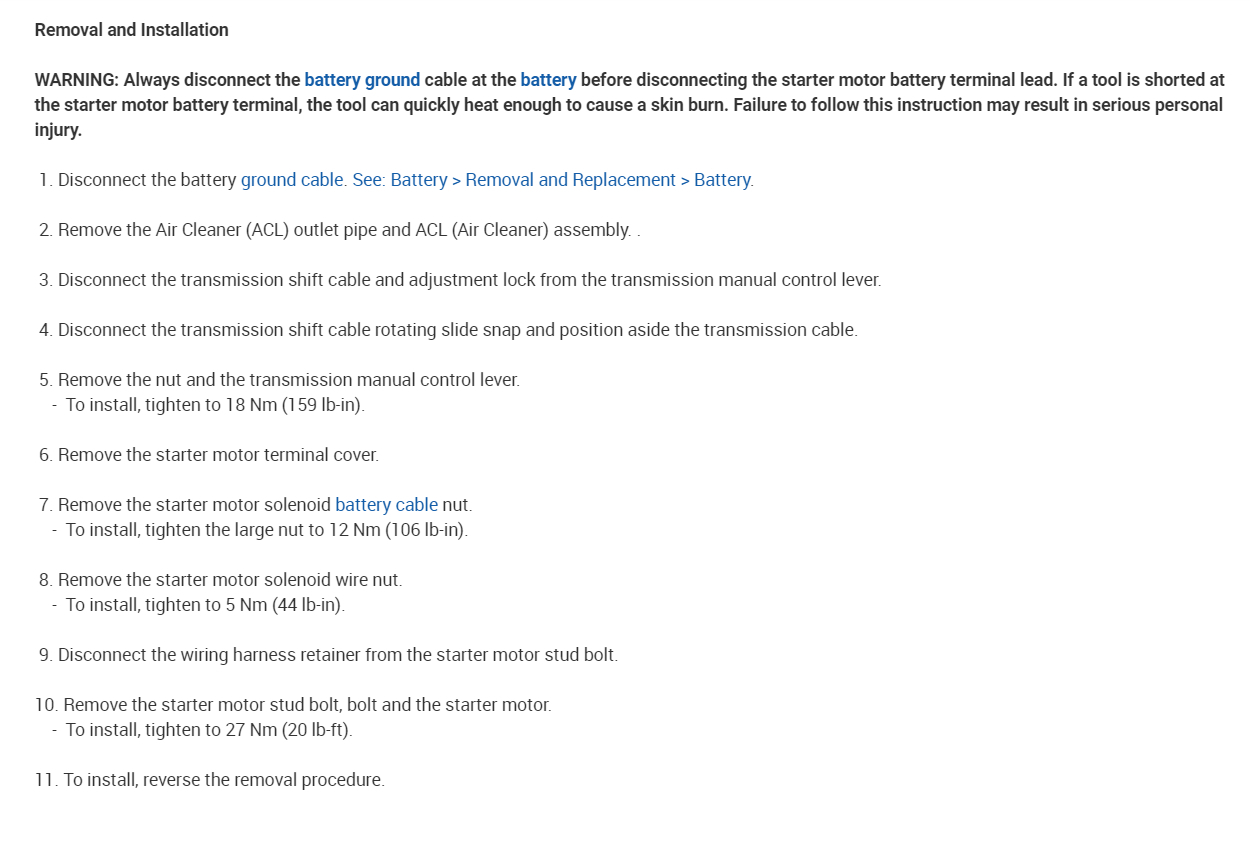Click the bold "battery" link after "cable at the"
The width and height of the screenshot is (1250, 853).
coord(548,80)
